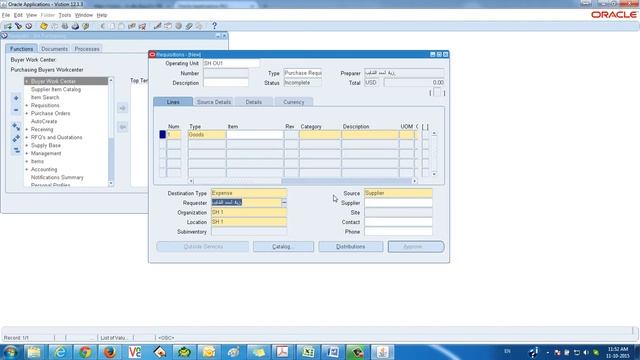Click the Switch Responsibility toolbar icon

click(65, 26)
